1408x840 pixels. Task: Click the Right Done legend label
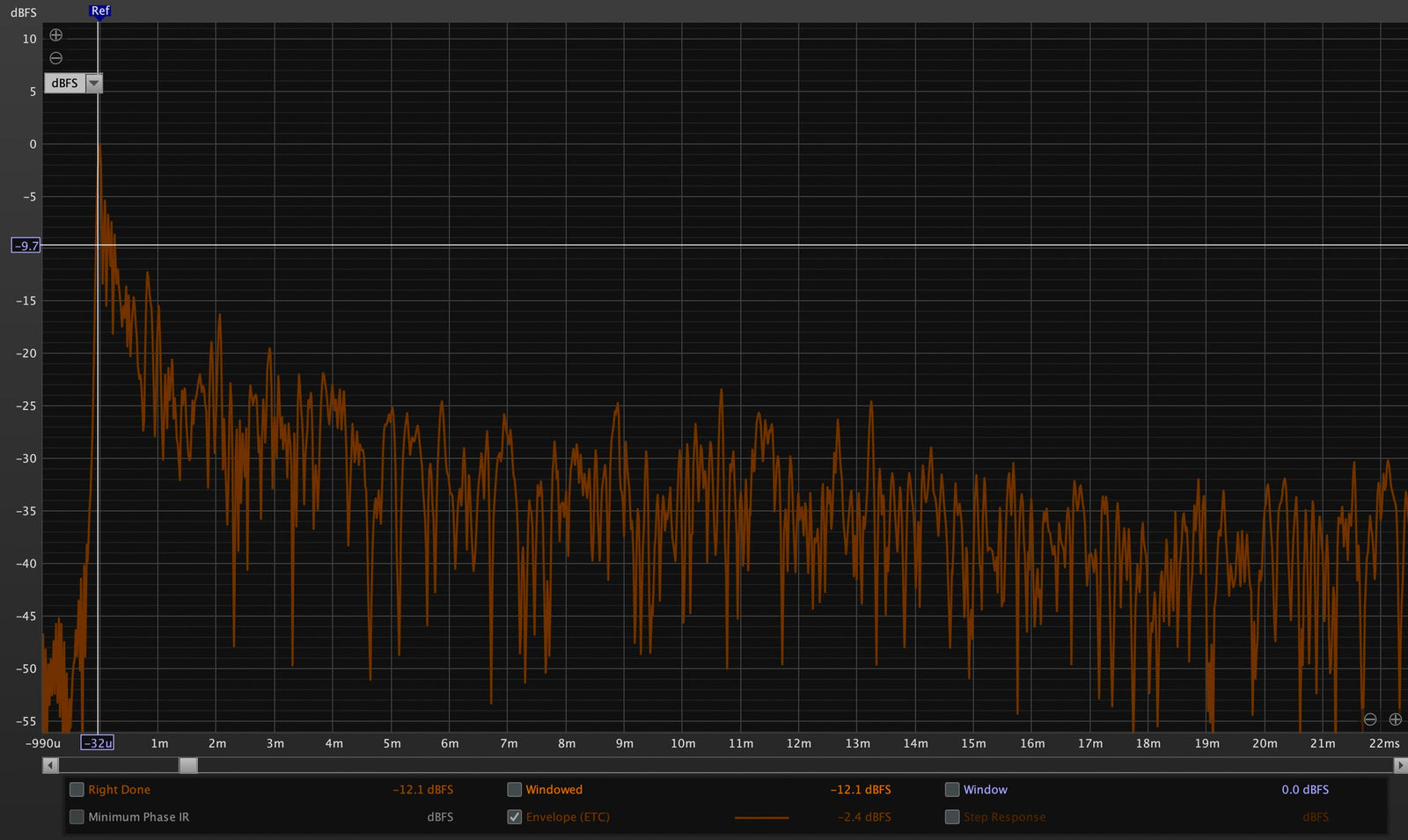coord(119,790)
